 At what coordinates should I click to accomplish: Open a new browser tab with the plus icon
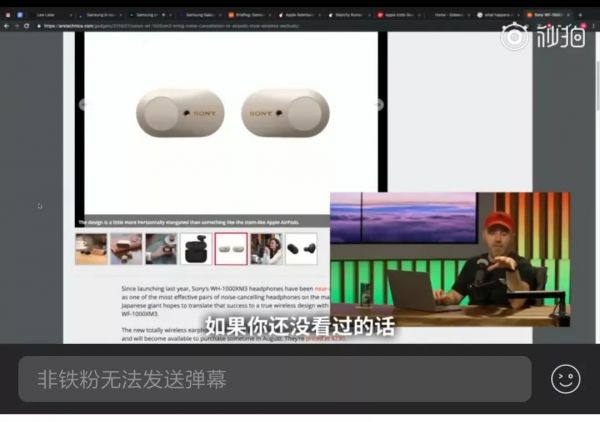(580, 15)
